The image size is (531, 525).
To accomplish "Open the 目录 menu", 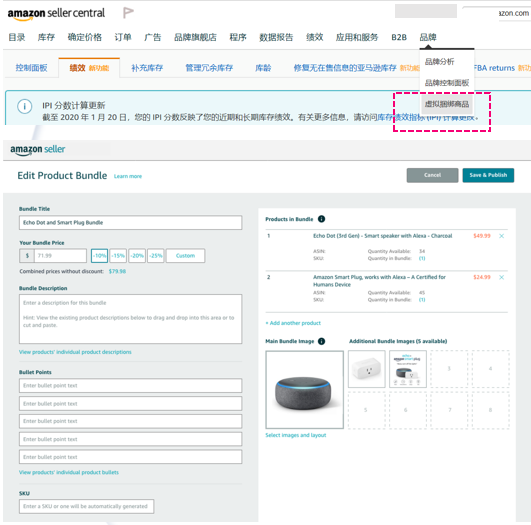I will pos(17,37).
